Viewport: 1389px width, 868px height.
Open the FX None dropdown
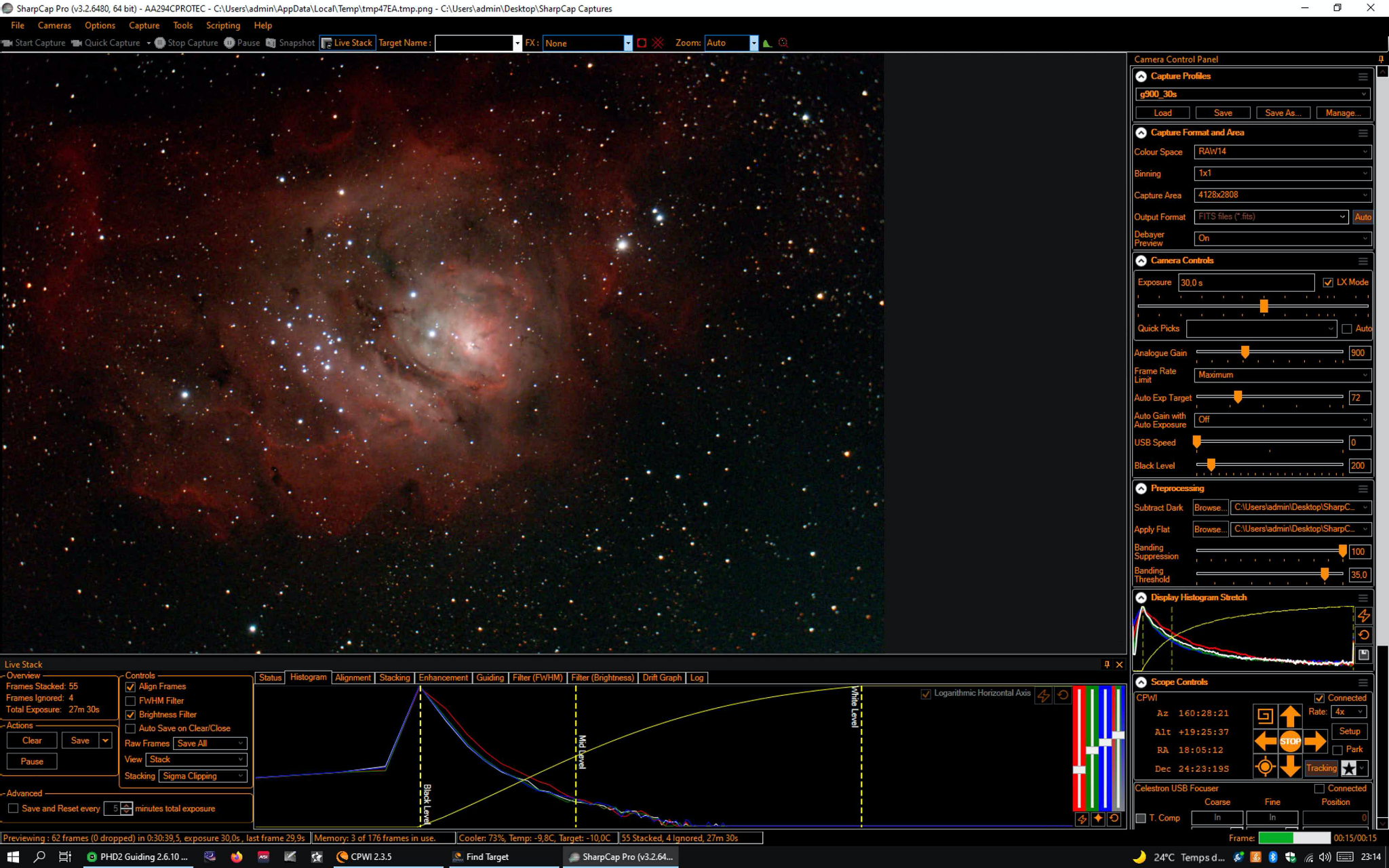tap(587, 43)
